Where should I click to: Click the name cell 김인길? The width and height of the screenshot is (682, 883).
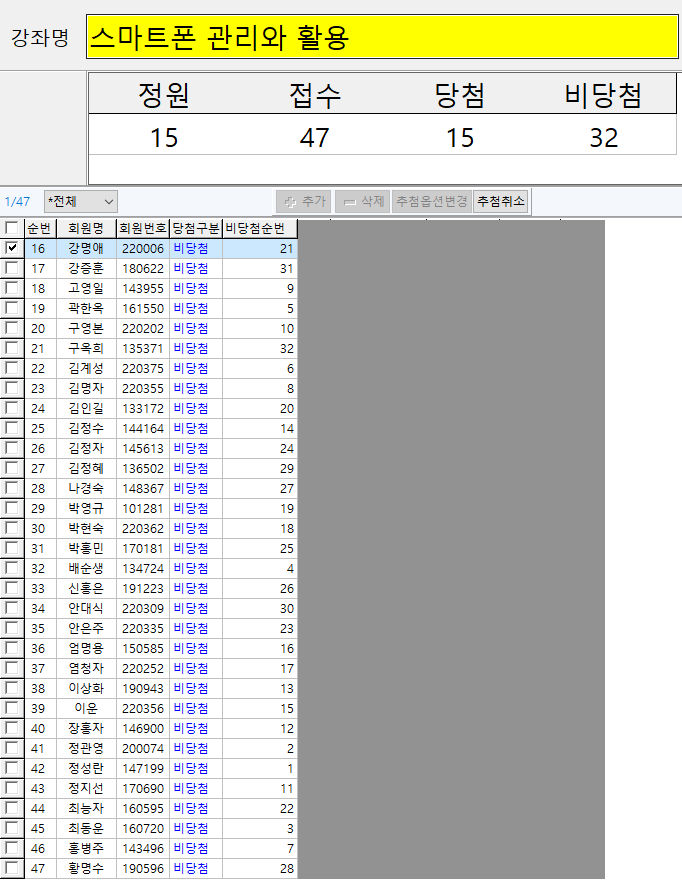pos(86,408)
